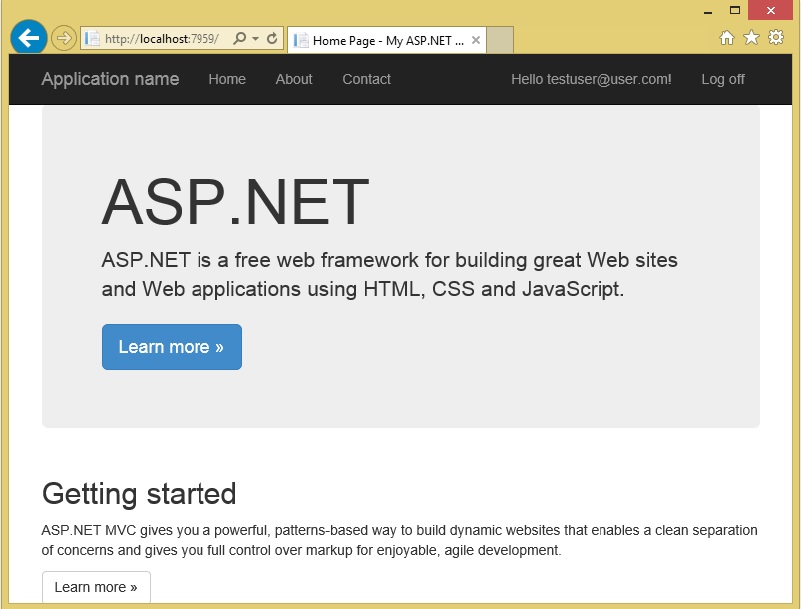The height and width of the screenshot is (609, 801).
Task: Click the page icon in the address bar
Action: [x=92, y=39]
